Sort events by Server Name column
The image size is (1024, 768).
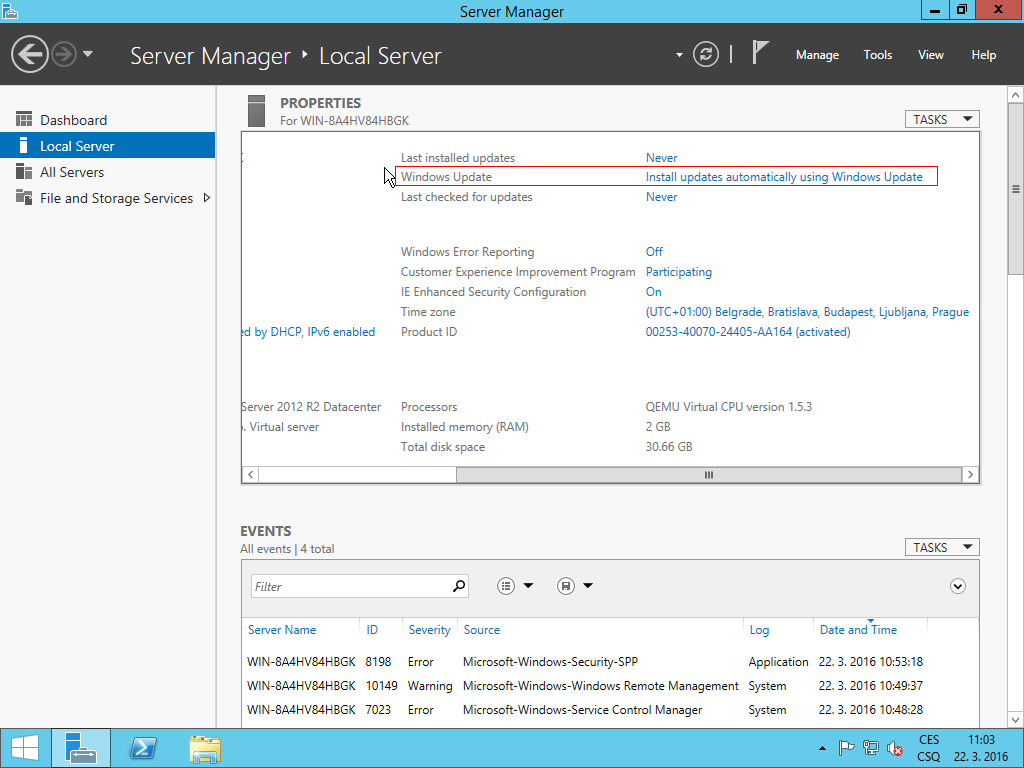coord(282,630)
